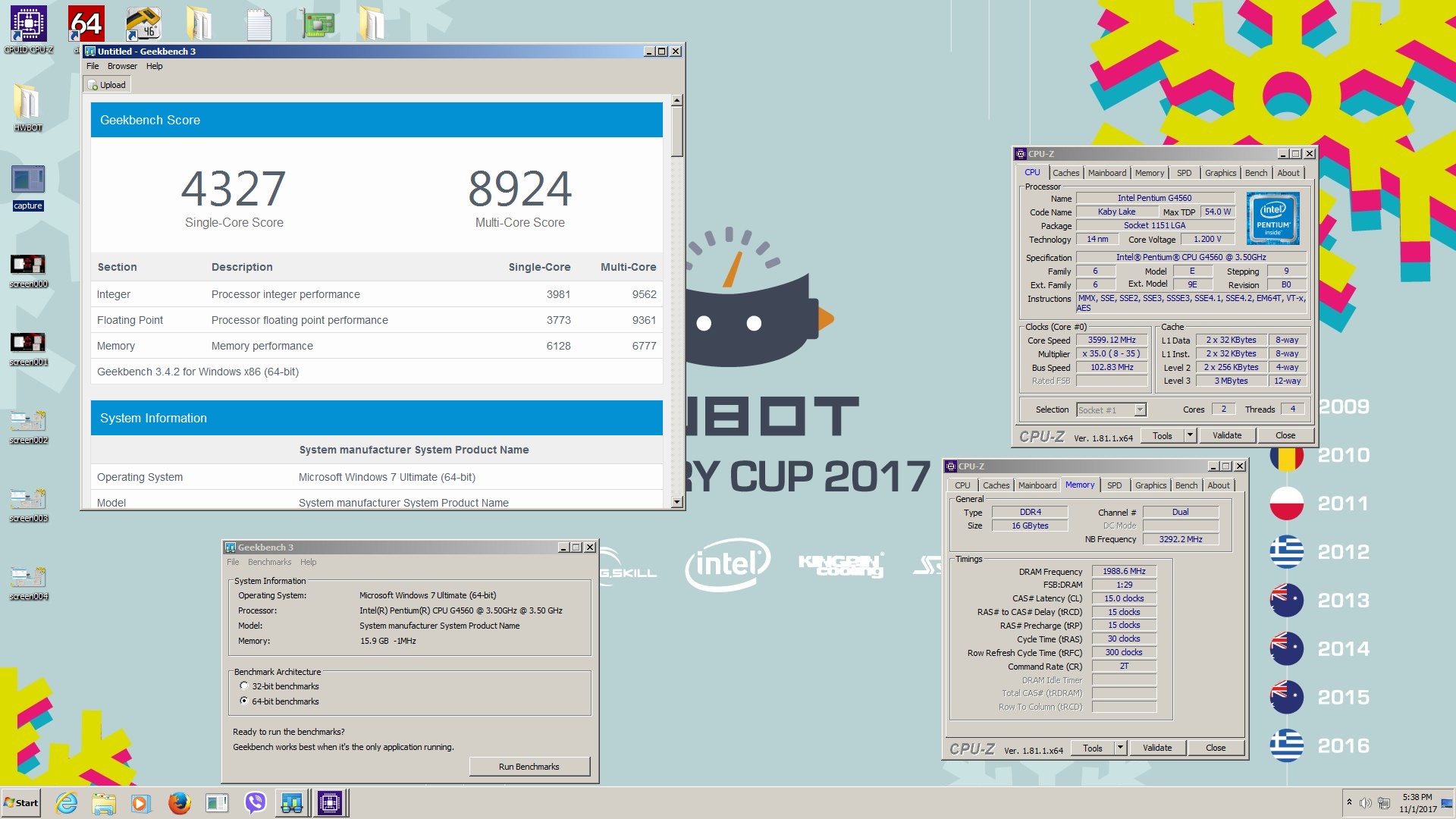
Task: Open SPD tab in upper CPU-Z window
Action: point(1184,173)
